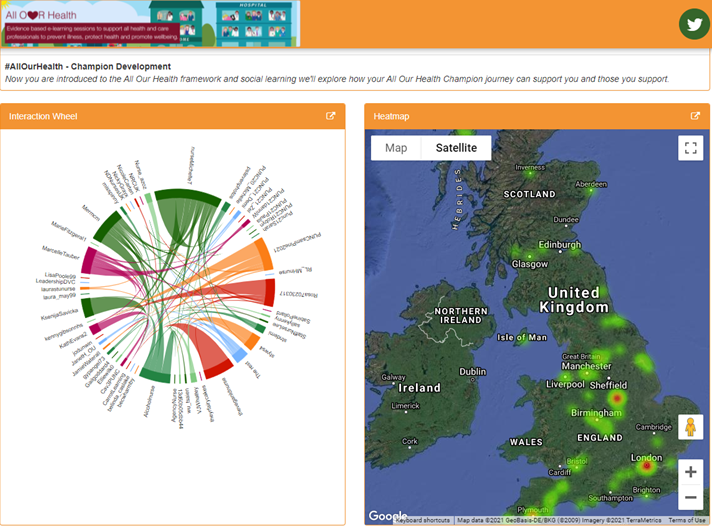Image resolution: width=712 pixels, height=526 pixels.
Task: Click the #AllOurHealth - Champion Development heading
Action: [88, 66]
